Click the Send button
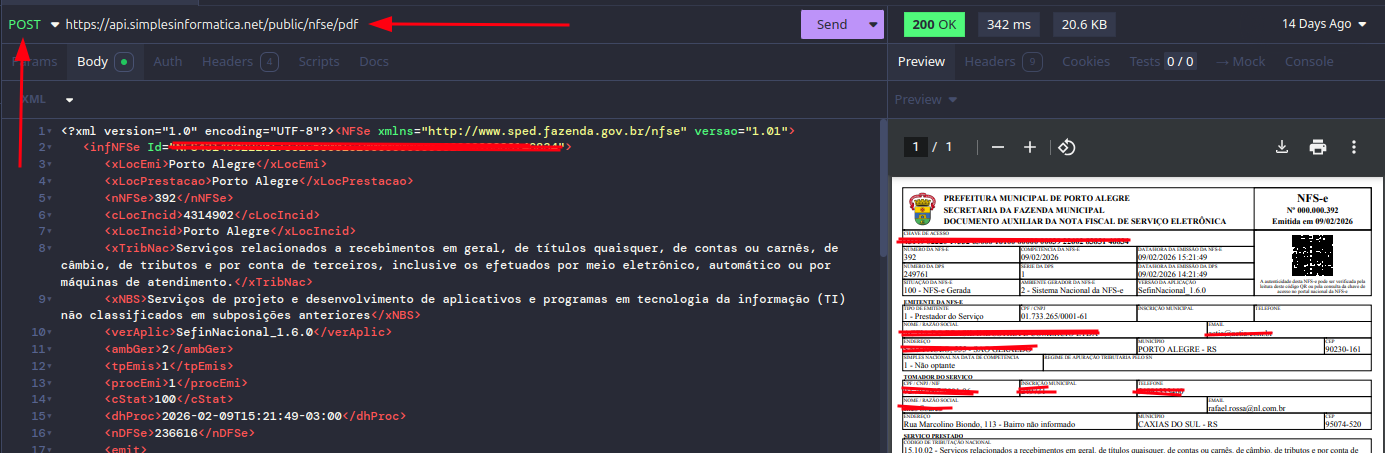 coord(831,24)
